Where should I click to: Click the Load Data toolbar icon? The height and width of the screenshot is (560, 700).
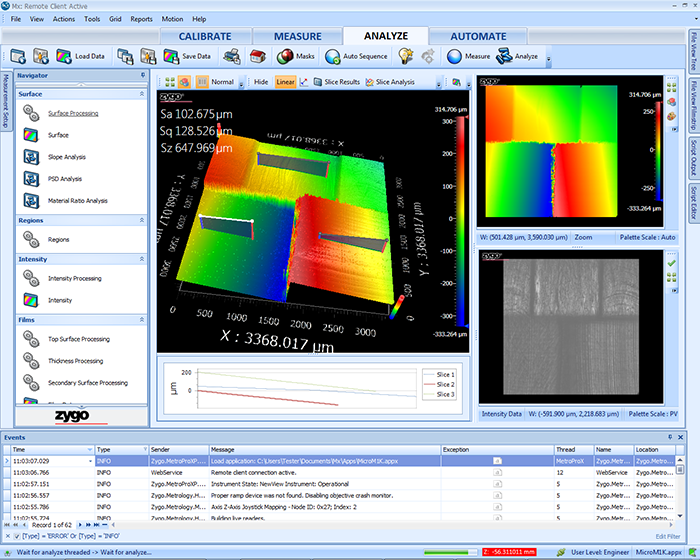click(64, 57)
